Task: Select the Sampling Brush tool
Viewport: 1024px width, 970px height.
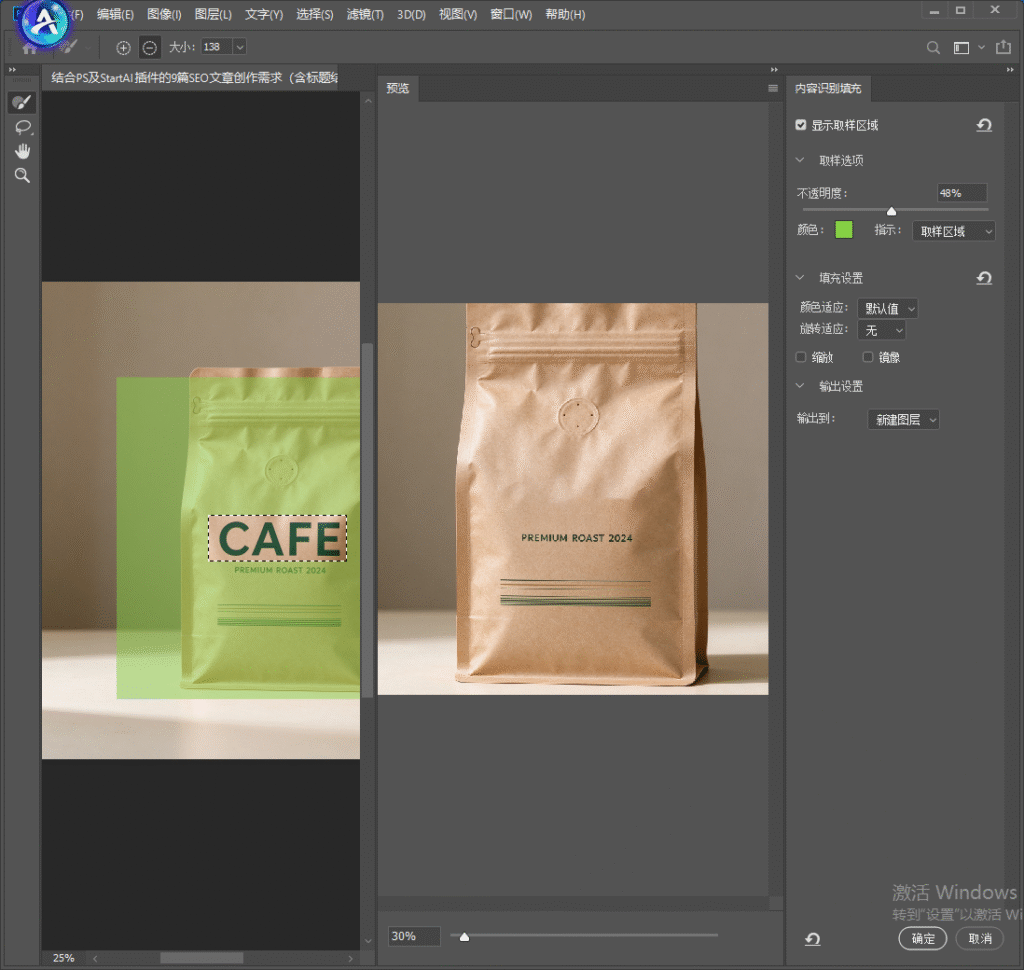Action: [22, 102]
